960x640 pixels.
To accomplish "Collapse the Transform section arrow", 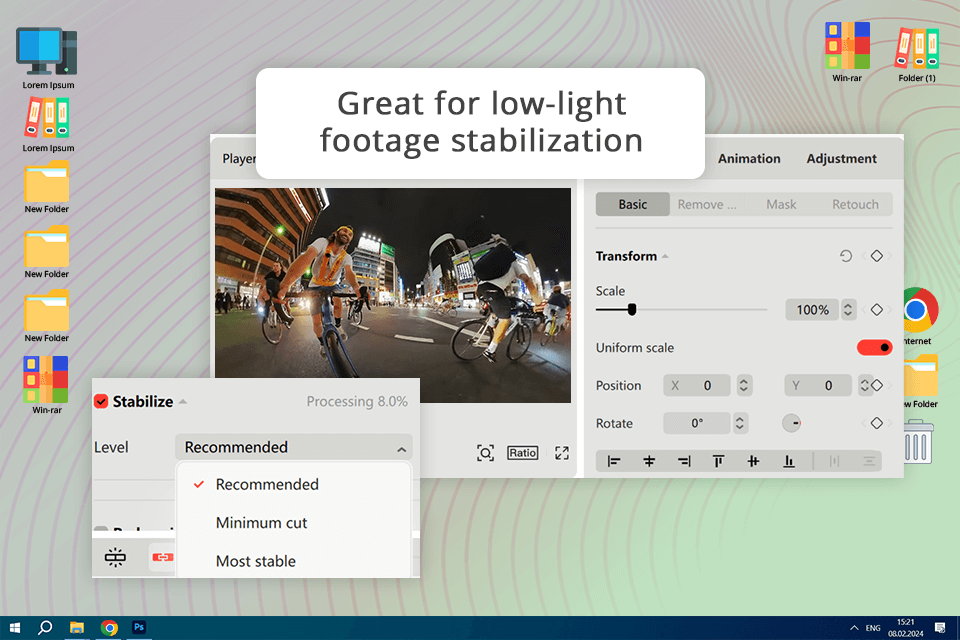I will pos(665,256).
